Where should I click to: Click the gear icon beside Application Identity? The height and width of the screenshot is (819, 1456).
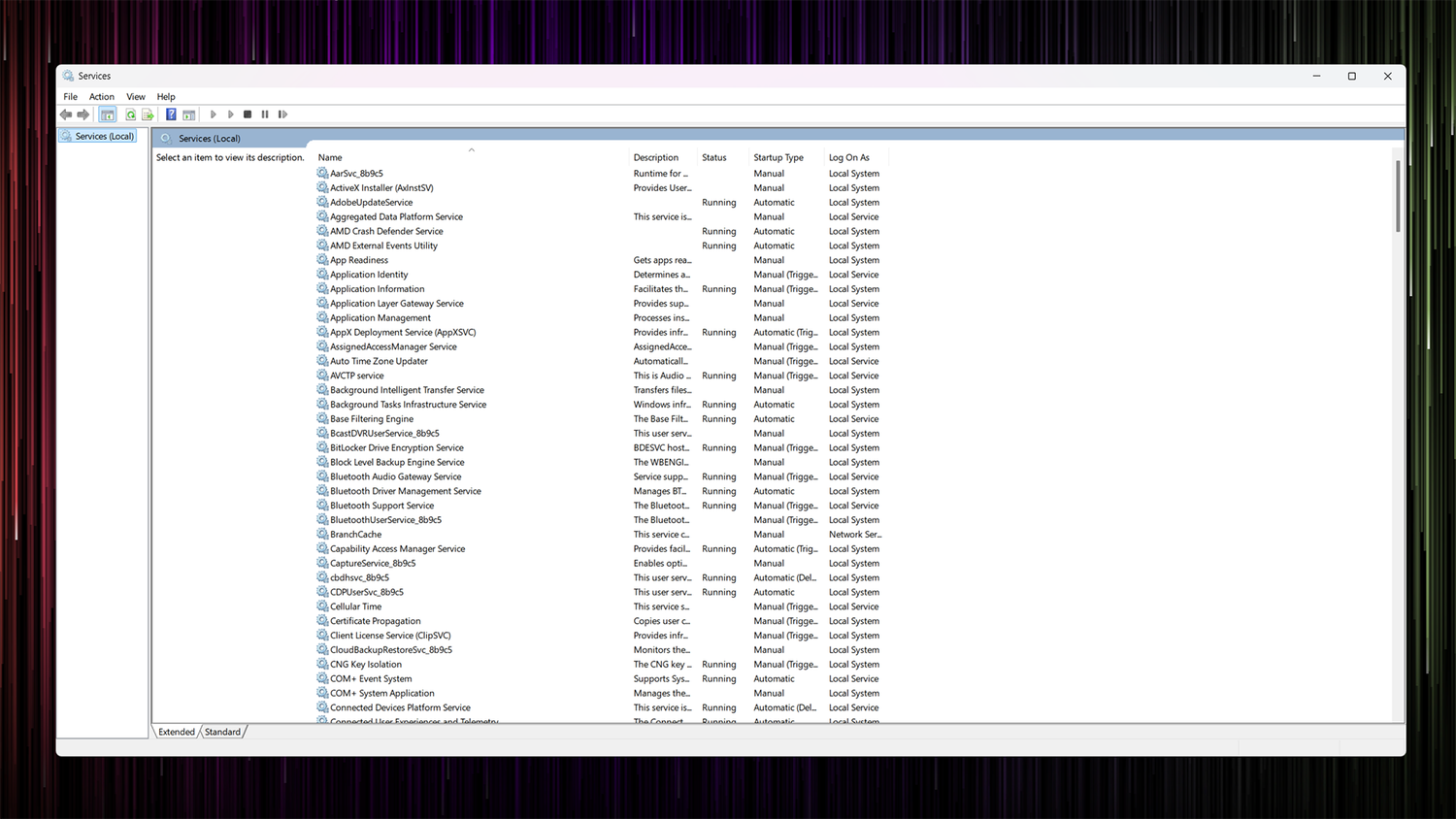pyautogui.click(x=322, y=275)
